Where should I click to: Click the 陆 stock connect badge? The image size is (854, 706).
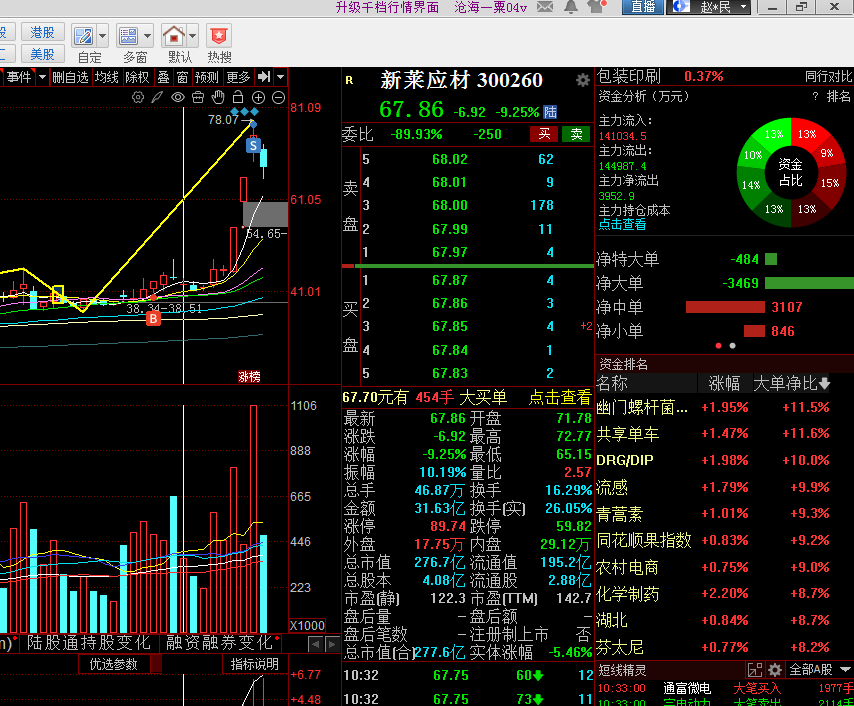point(550,112)
